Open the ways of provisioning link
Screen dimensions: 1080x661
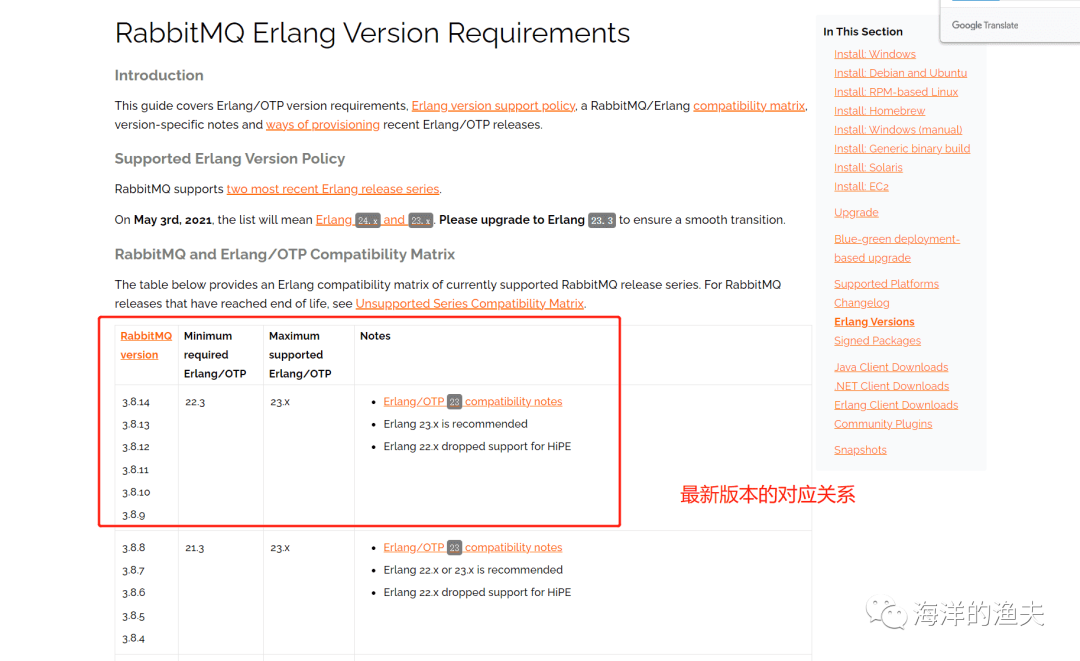point(322,125)
